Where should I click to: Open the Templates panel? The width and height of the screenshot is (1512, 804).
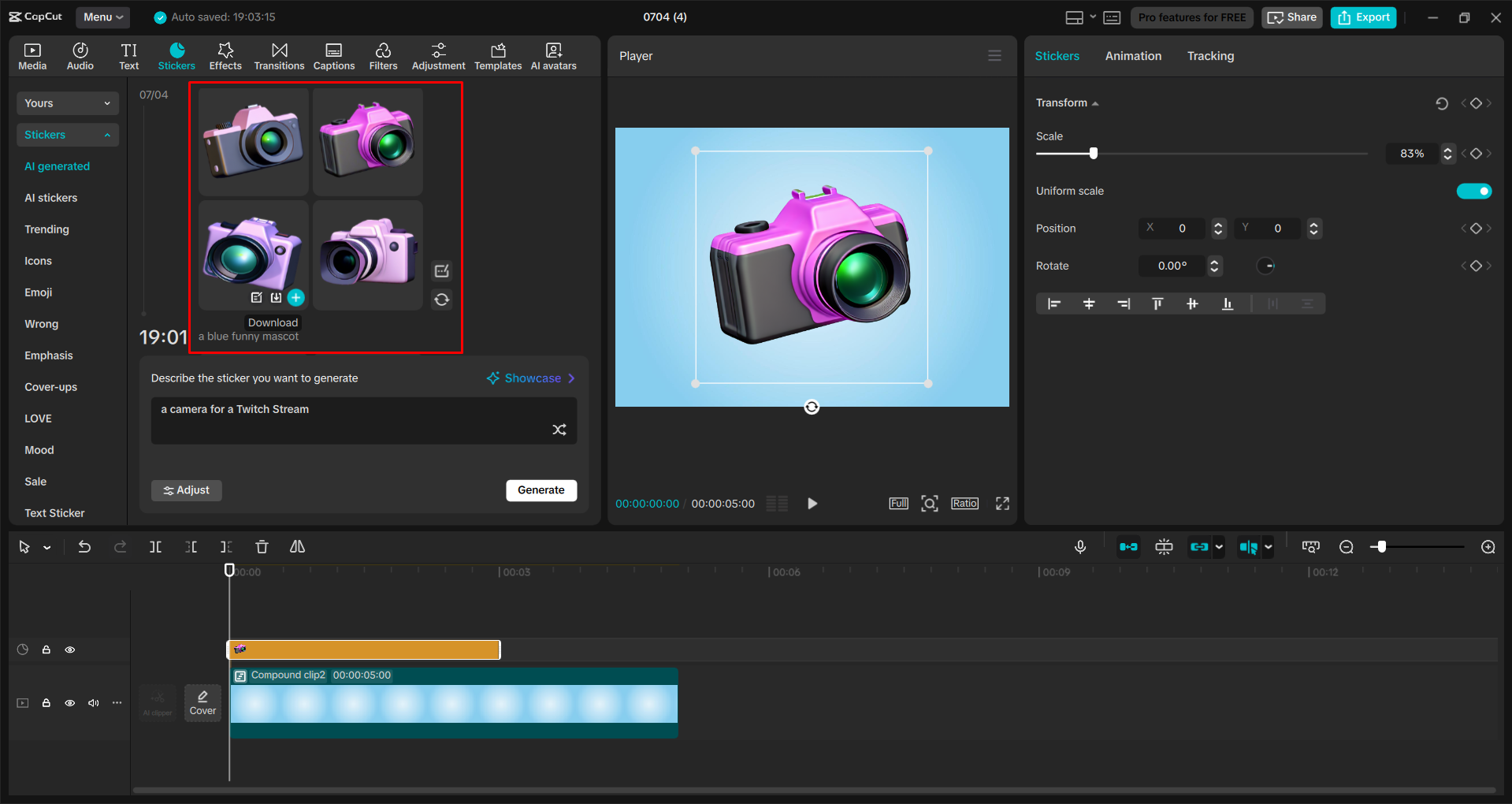(497, 55)
